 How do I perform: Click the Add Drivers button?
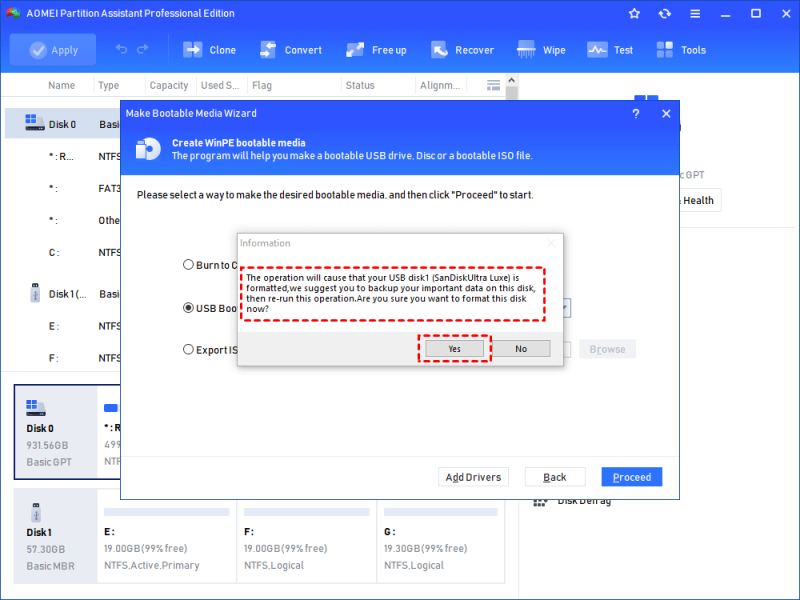[x=473, y=477]
